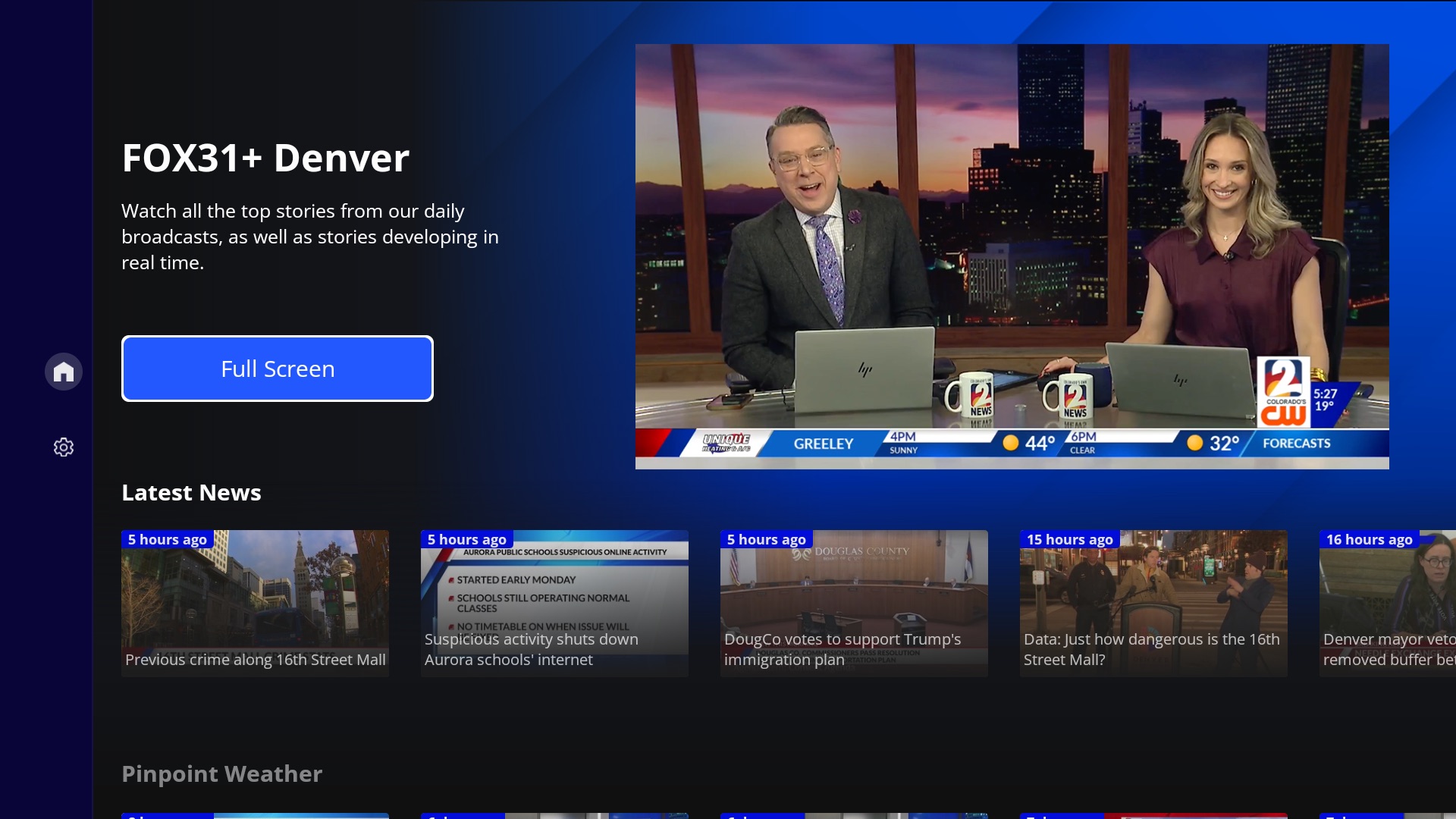The height and width of the screenshot is (819, 1456).
Task: Open 'Data: Just how dangerous is the 16th Street Mall?'
Action: (x=1153, y=604)
